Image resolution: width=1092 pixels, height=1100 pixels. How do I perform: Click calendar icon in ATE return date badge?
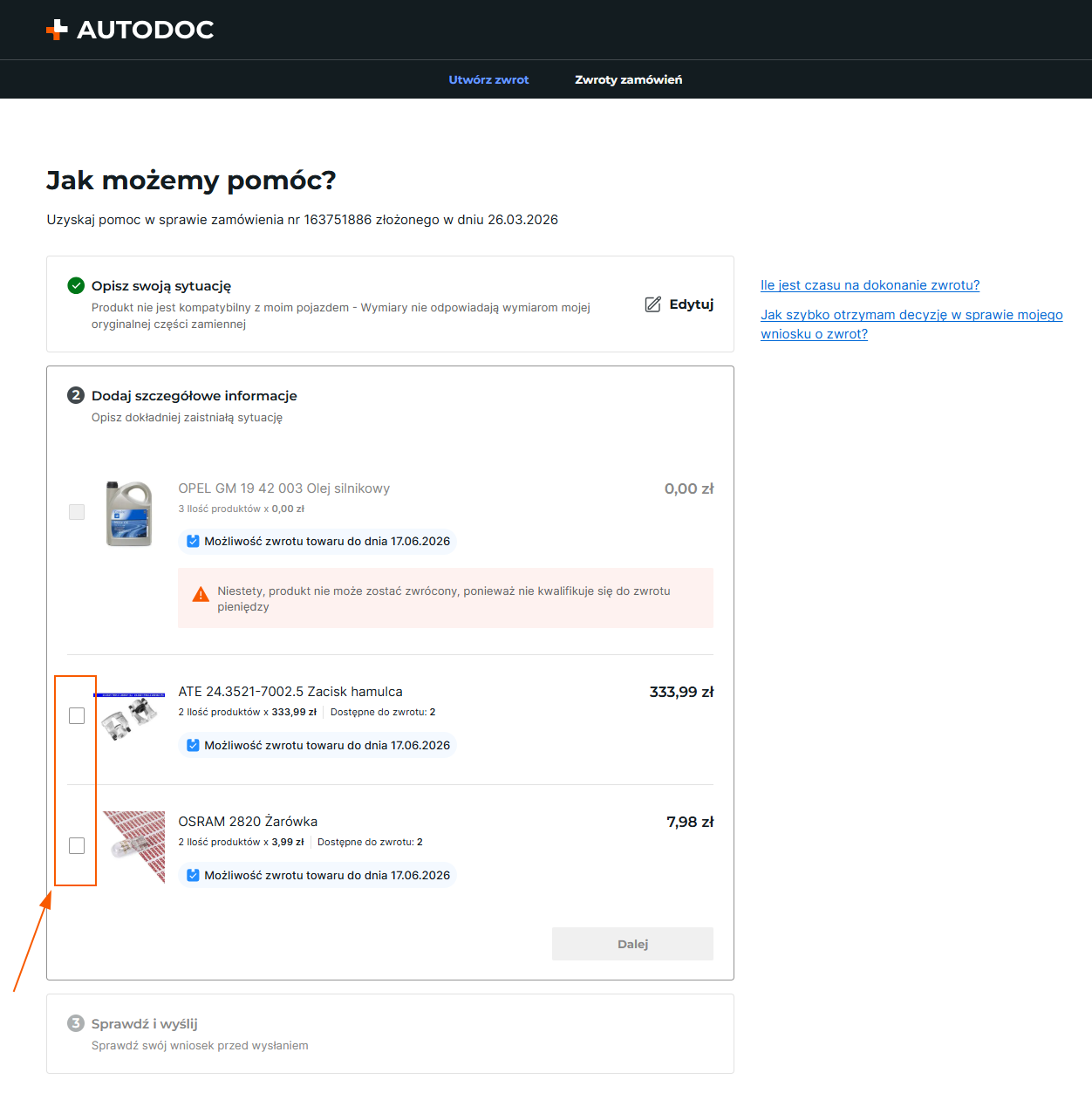click(x=193, y=745)
